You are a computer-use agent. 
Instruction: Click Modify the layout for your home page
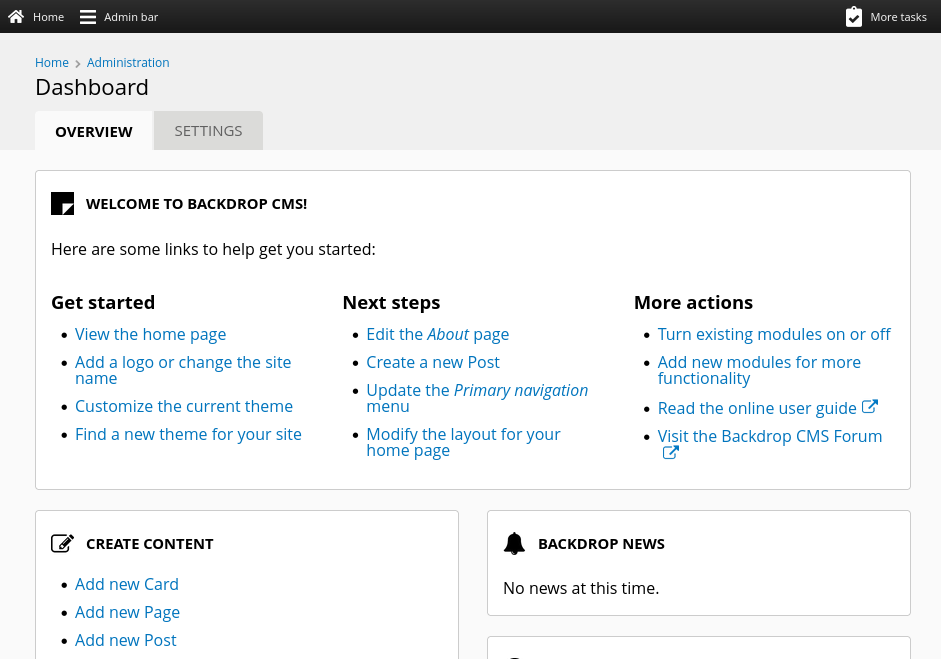point(463,442)
